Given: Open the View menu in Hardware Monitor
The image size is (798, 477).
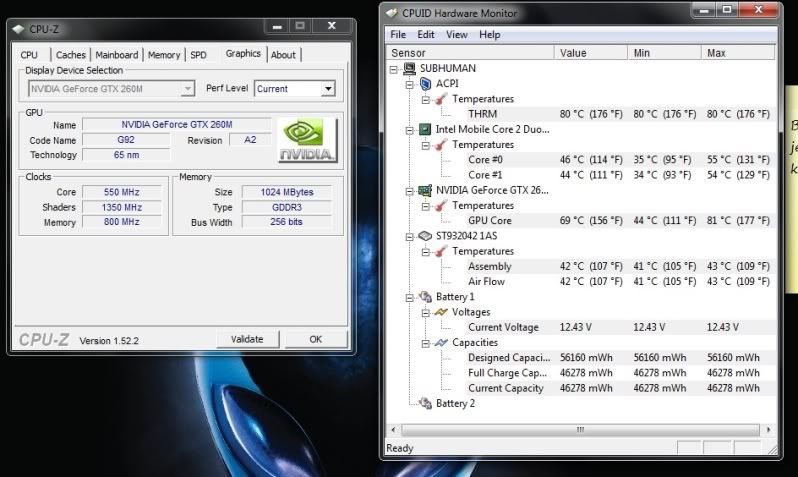Looking at the screenshot, I should 457,35.
